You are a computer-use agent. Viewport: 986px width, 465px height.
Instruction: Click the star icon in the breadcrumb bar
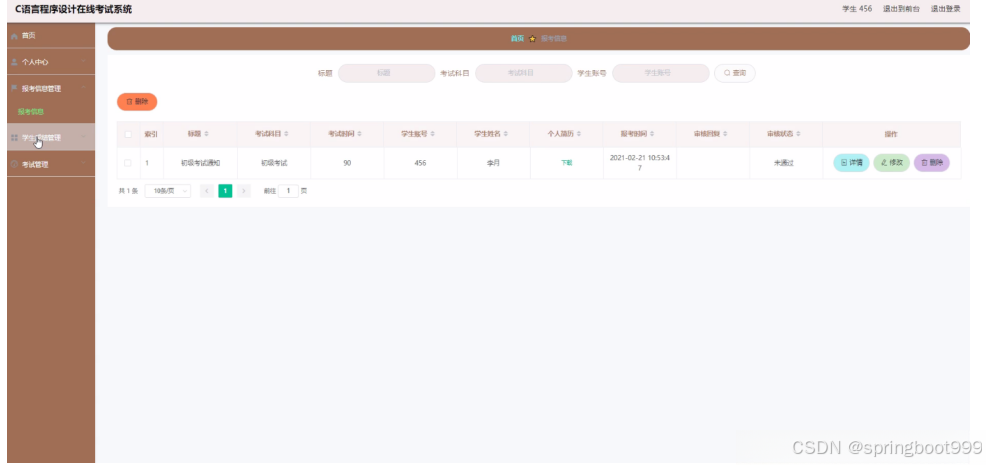532,39
